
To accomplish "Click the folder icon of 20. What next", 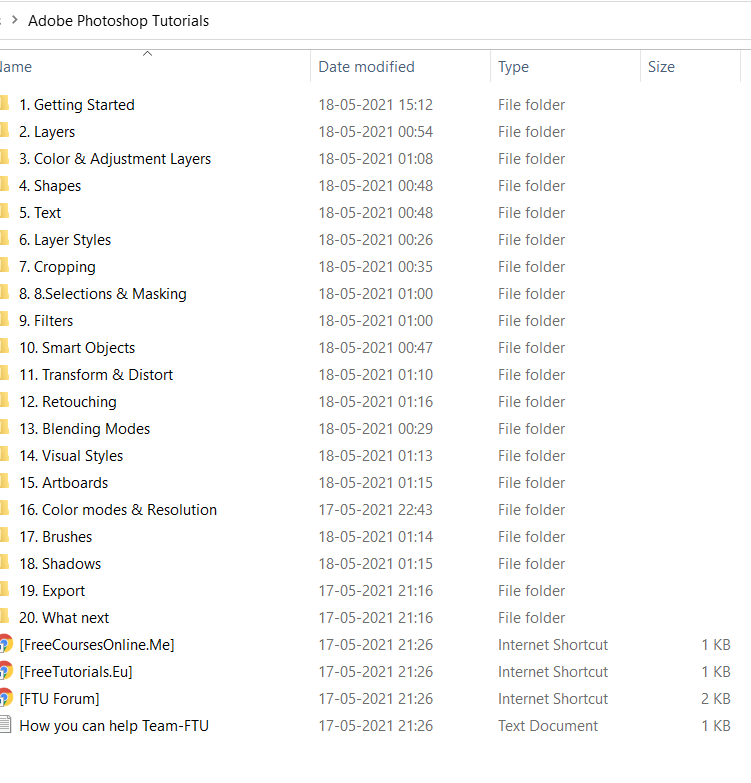I will tap(4, 616).
